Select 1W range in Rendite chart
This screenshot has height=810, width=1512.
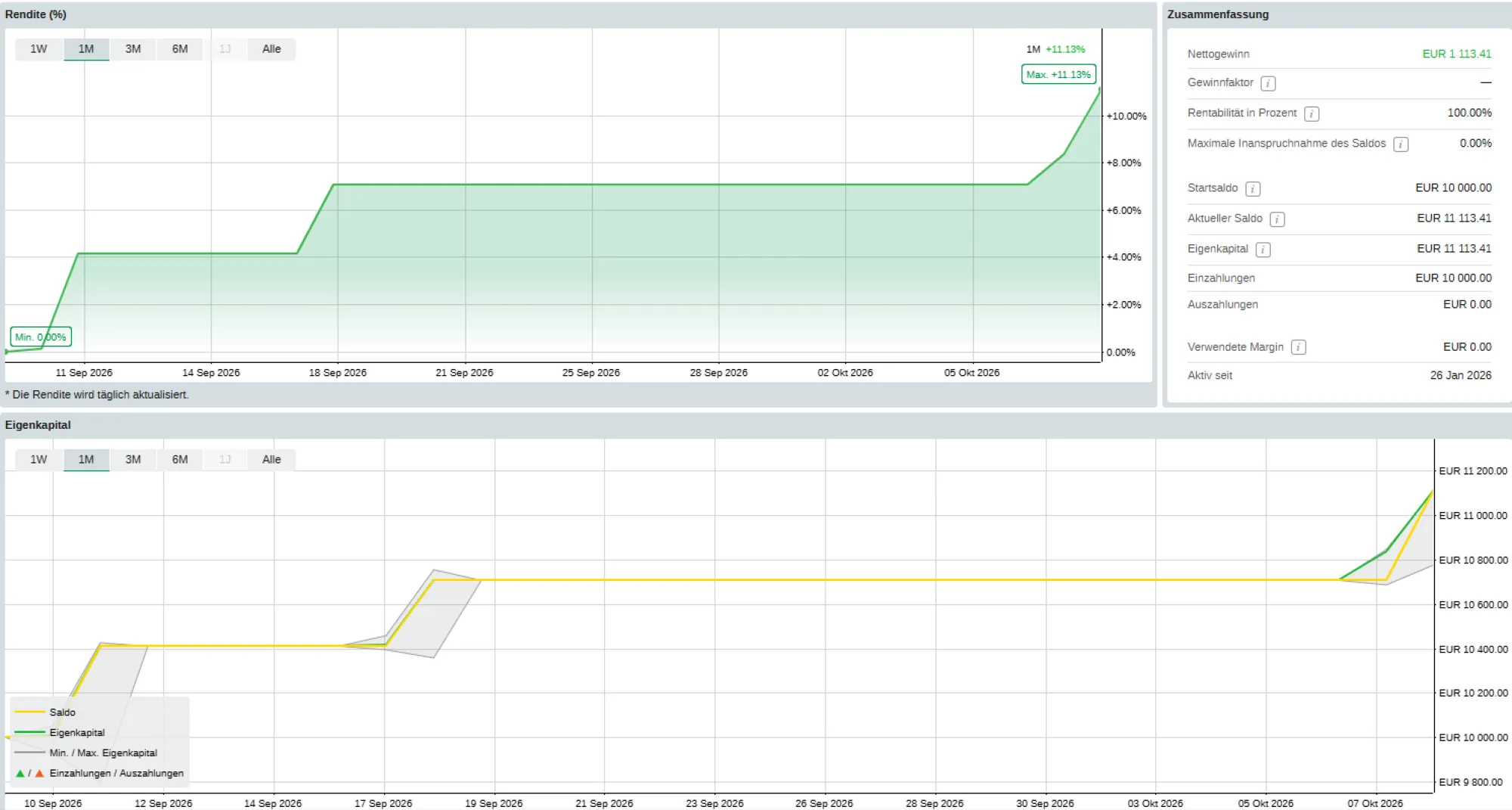(x=39, y=49)
